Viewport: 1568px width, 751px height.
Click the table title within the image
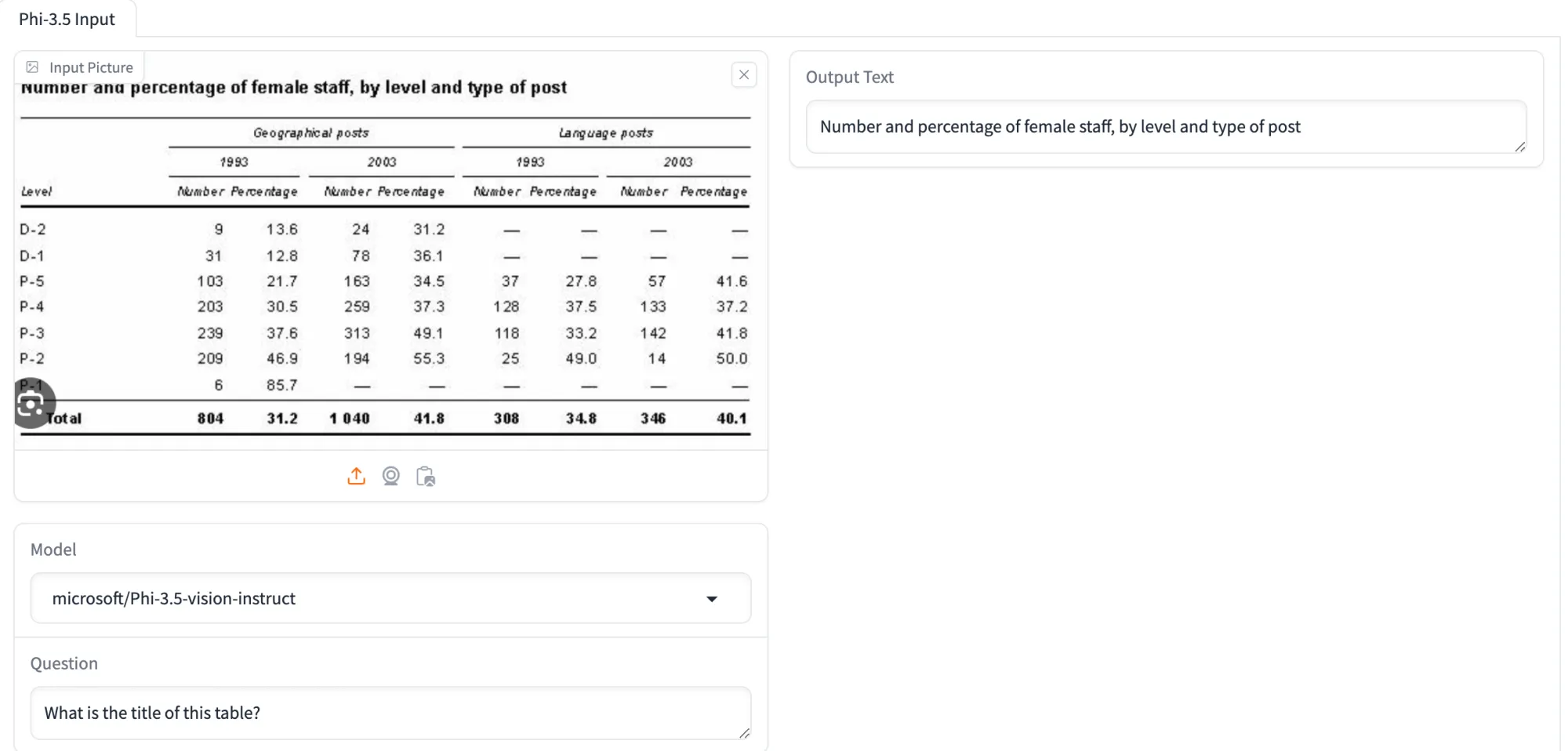293,87
